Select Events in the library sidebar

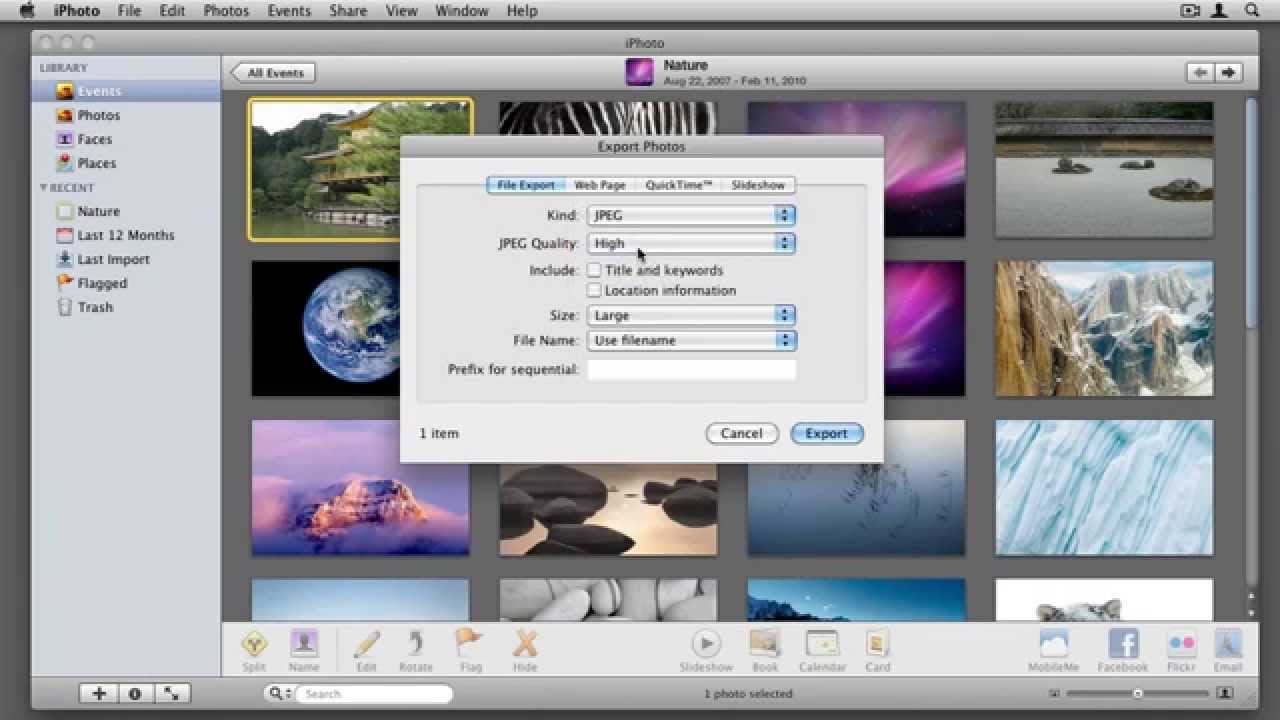coord(126,91)
